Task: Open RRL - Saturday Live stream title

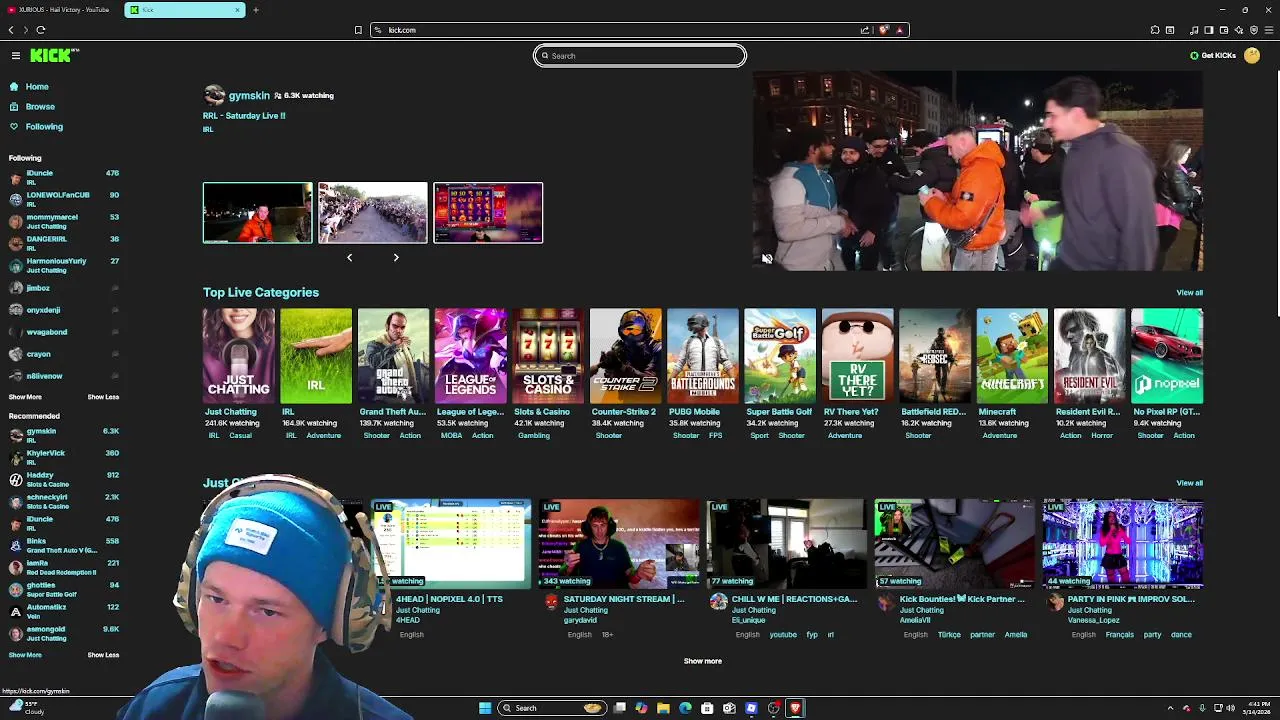Action: click(244, 116)
